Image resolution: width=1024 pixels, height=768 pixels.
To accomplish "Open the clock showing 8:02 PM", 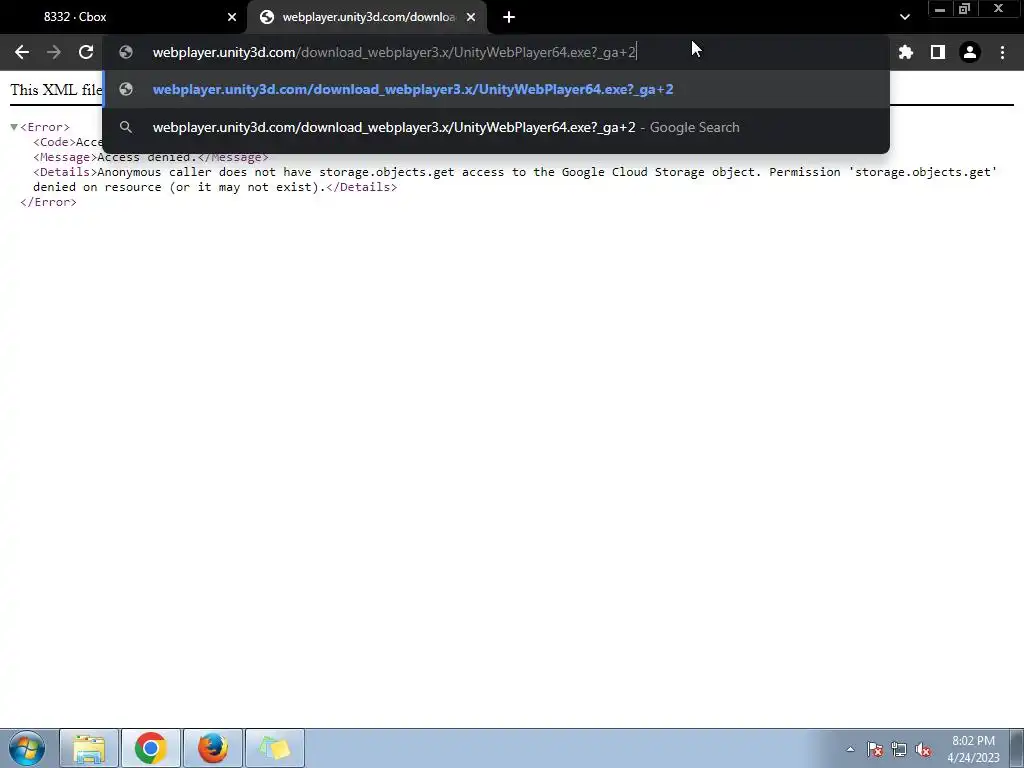I will click(x=973, y=749).
